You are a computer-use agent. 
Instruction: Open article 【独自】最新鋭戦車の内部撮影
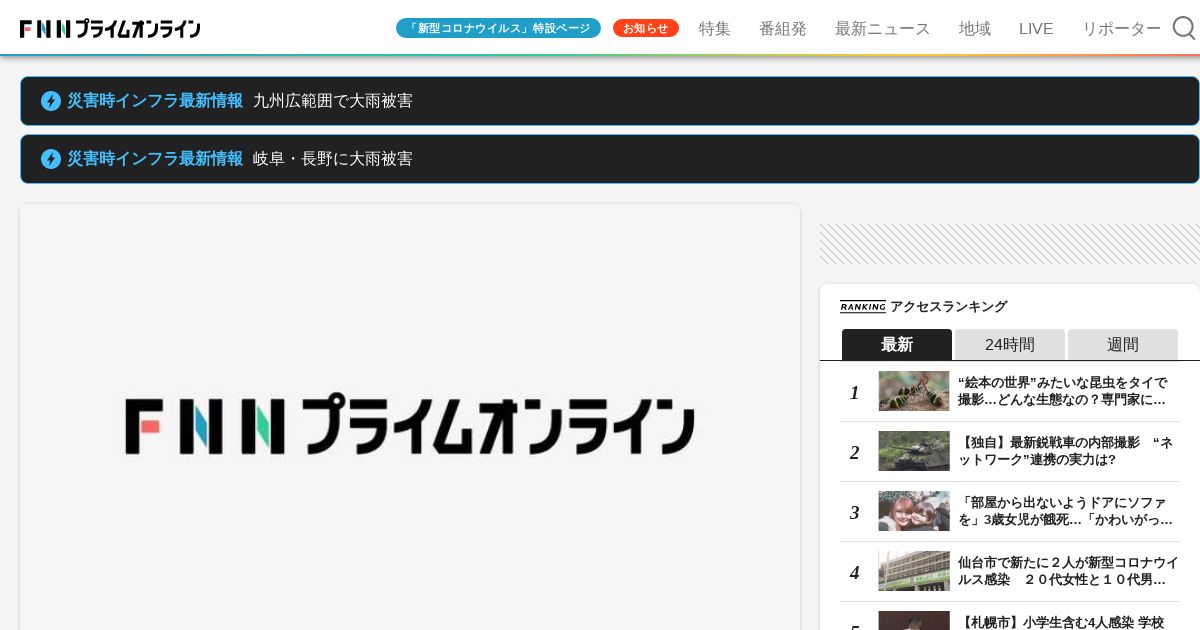point(1066,451)
